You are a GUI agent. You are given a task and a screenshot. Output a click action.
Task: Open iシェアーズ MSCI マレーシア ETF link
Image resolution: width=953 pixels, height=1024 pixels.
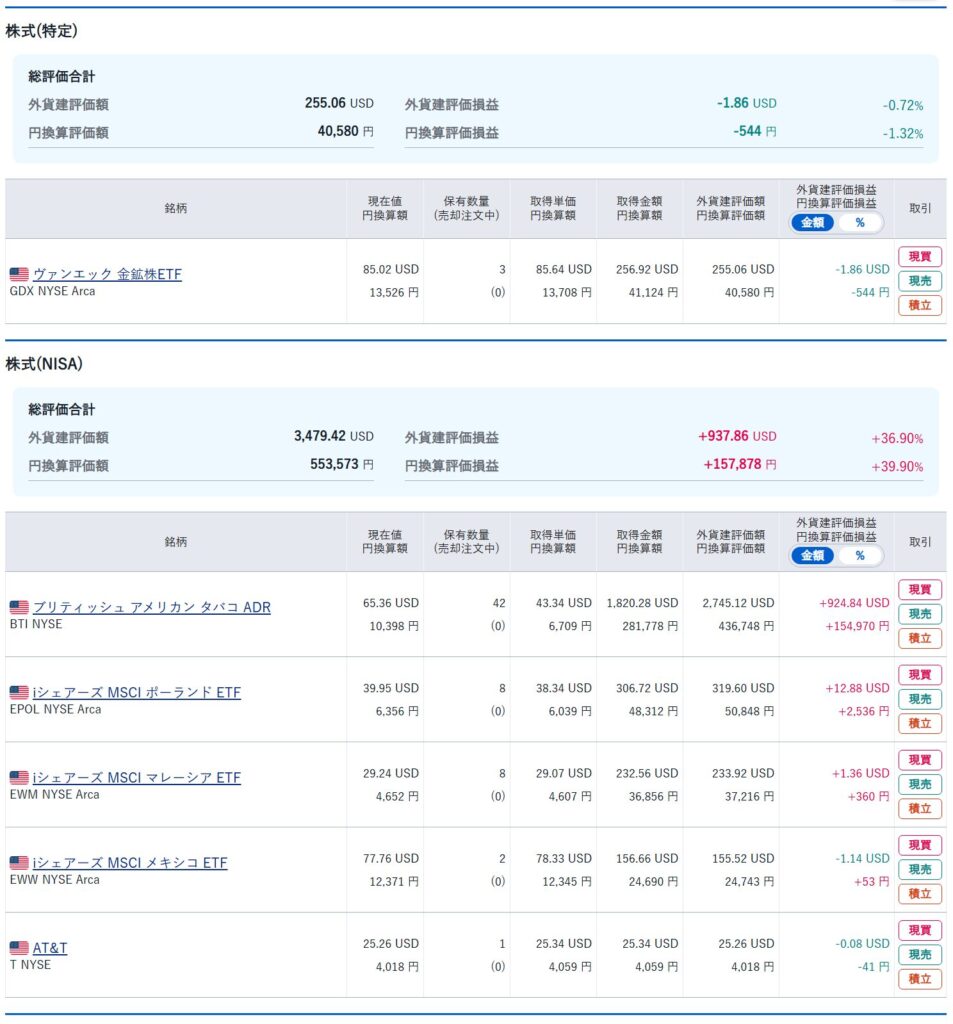(x=137, y=778)
